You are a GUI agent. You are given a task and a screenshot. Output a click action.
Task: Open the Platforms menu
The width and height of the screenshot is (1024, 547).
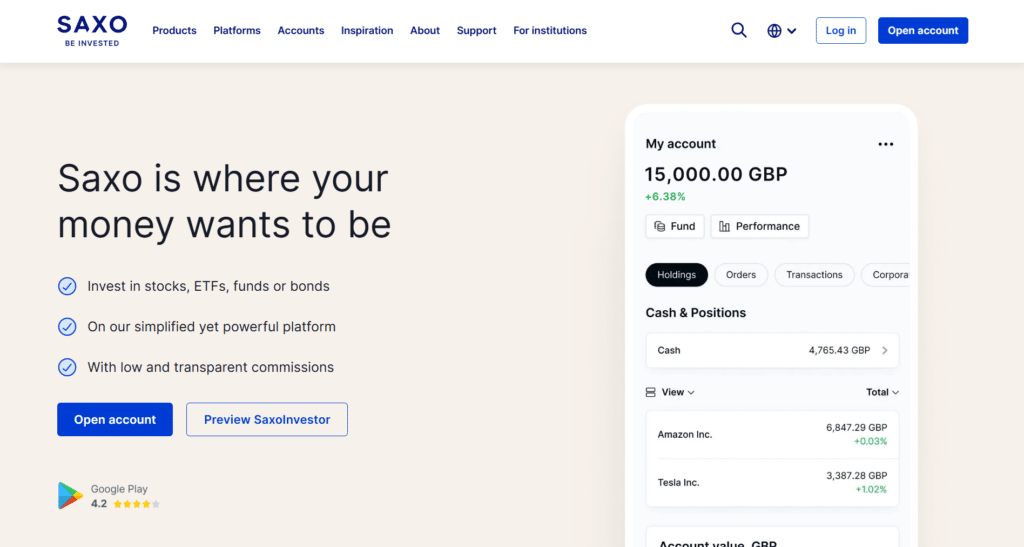coord(237,31)
